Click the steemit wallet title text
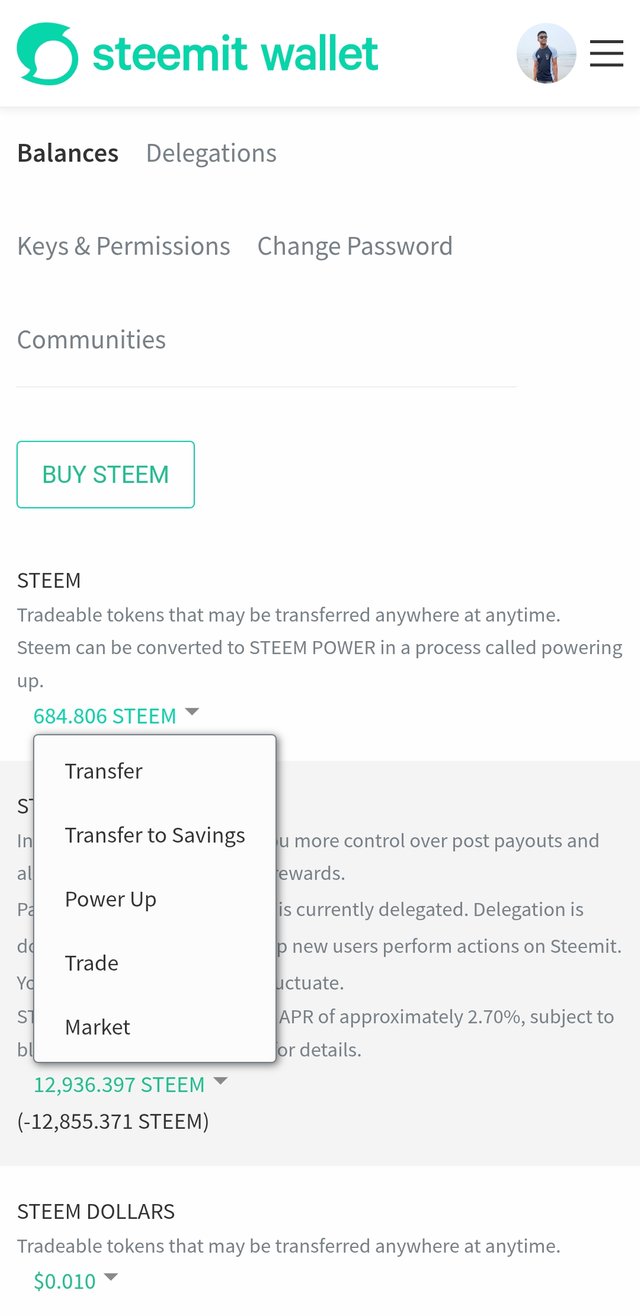Viewport: 640px width, 1316px height. [235, 53]
